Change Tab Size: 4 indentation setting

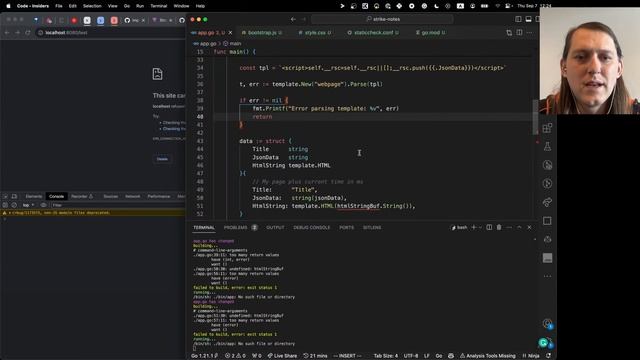pyautogui.click(x=386, y=356)
